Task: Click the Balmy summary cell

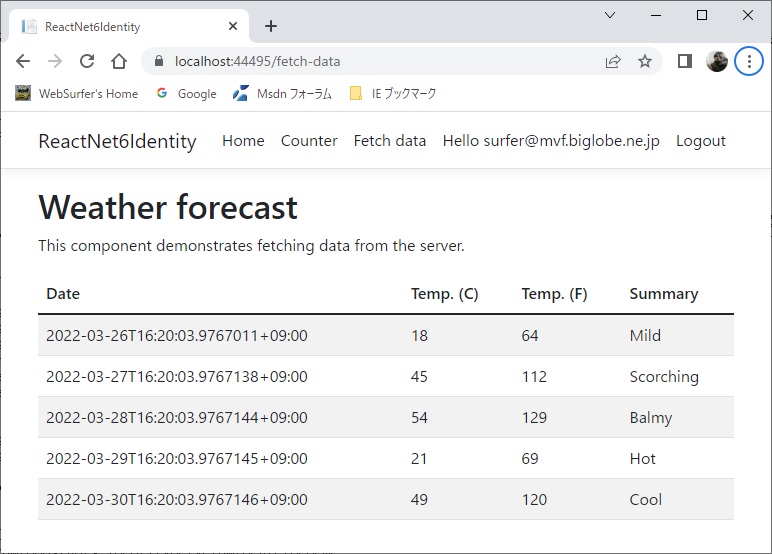Action: coord(650,418)
